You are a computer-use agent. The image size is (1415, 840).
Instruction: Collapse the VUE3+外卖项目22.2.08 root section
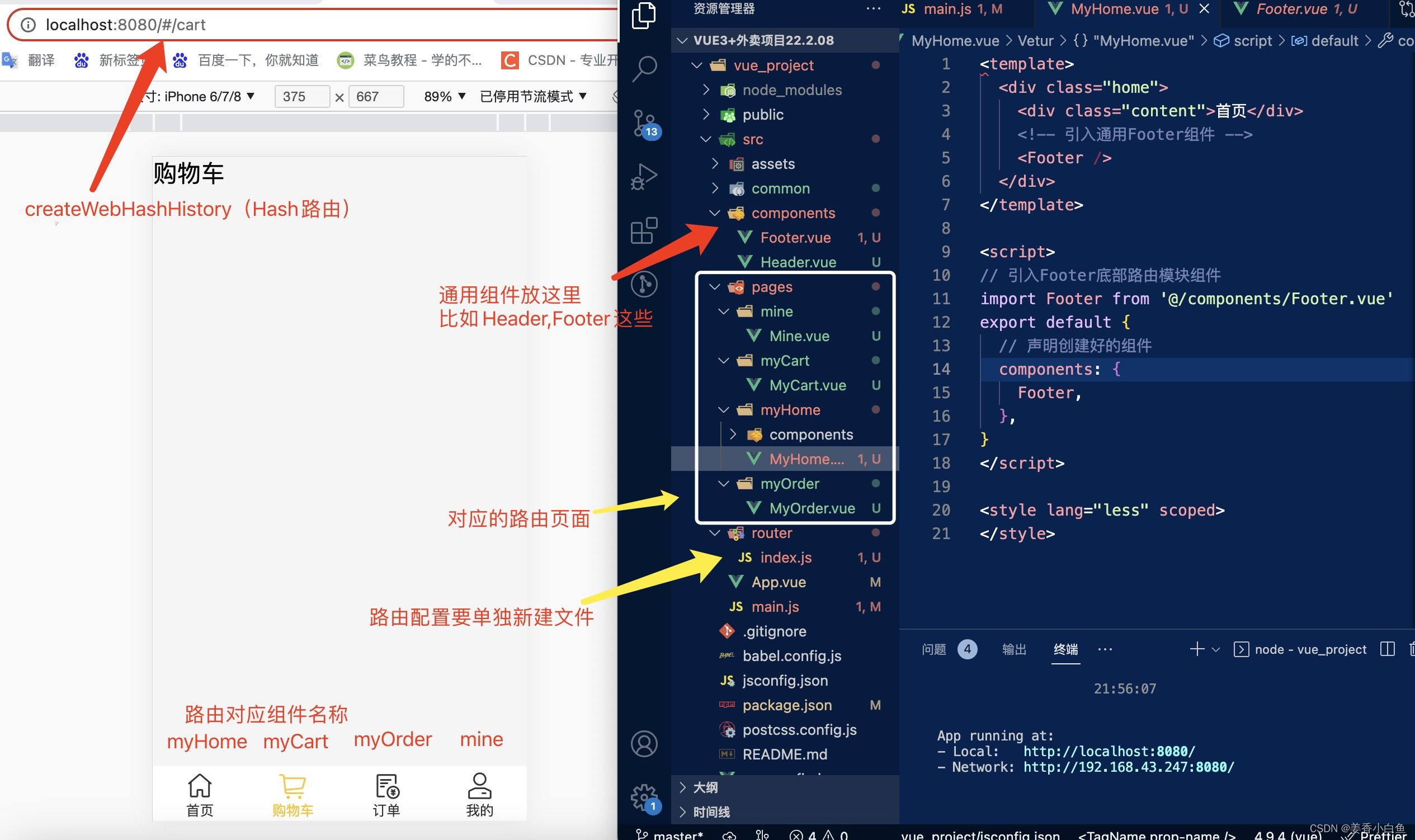pyautogui.click(x=785, y=40)
